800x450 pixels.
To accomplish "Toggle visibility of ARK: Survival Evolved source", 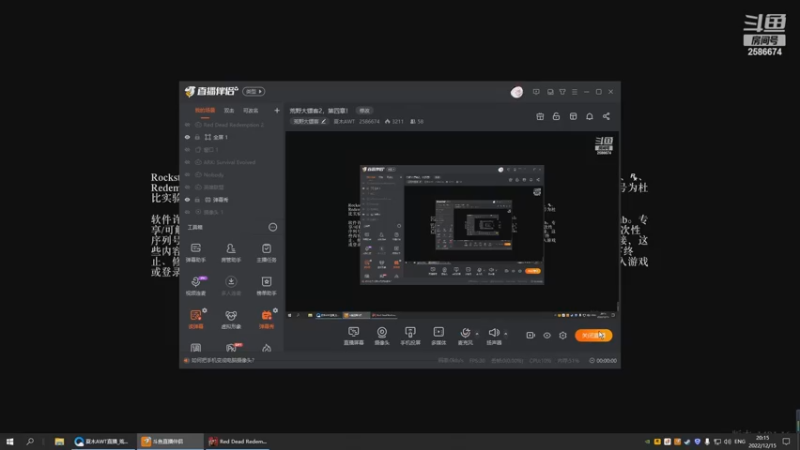I will click(x=187, y=162).
